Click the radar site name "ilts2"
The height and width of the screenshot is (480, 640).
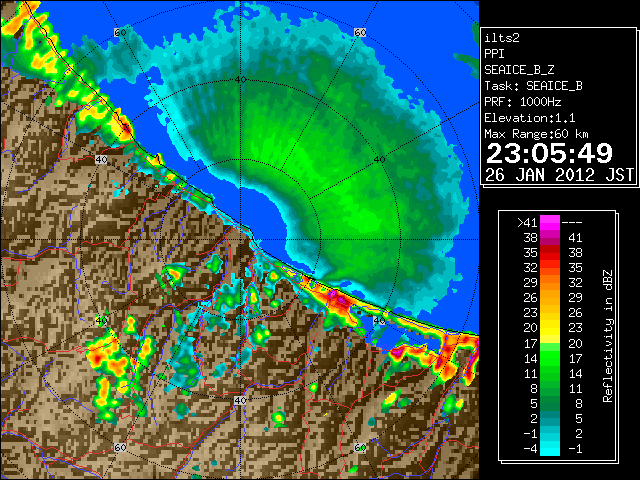502,38
